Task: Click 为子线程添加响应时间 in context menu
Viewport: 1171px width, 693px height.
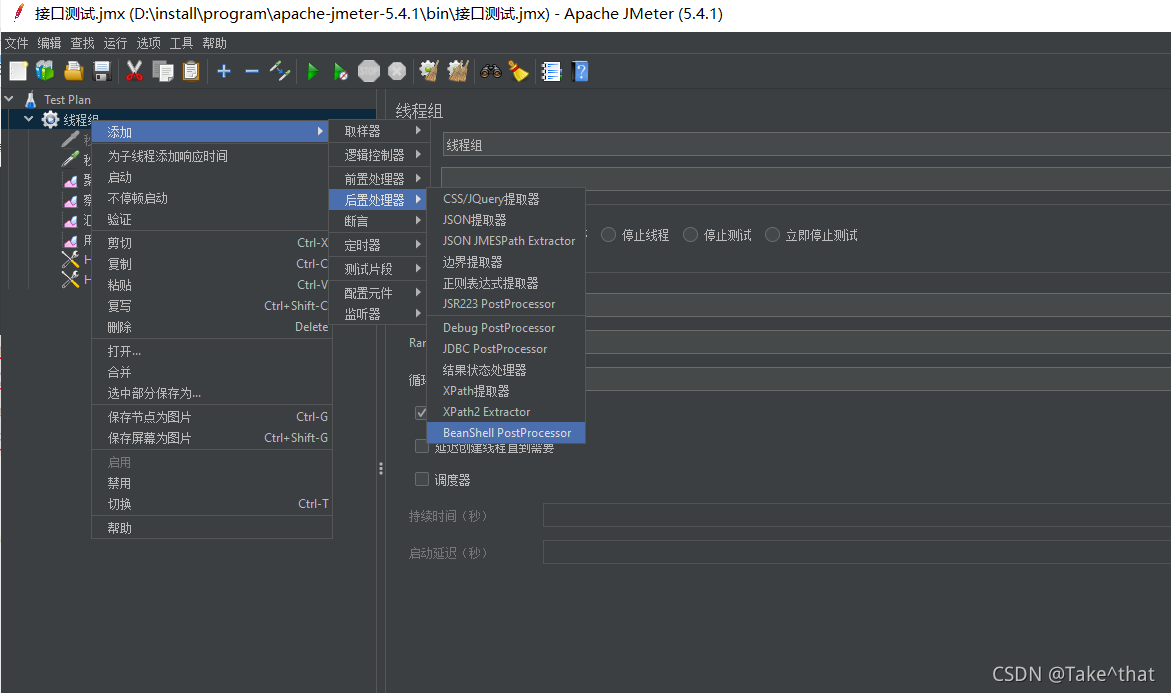Action: pos(211,156)
